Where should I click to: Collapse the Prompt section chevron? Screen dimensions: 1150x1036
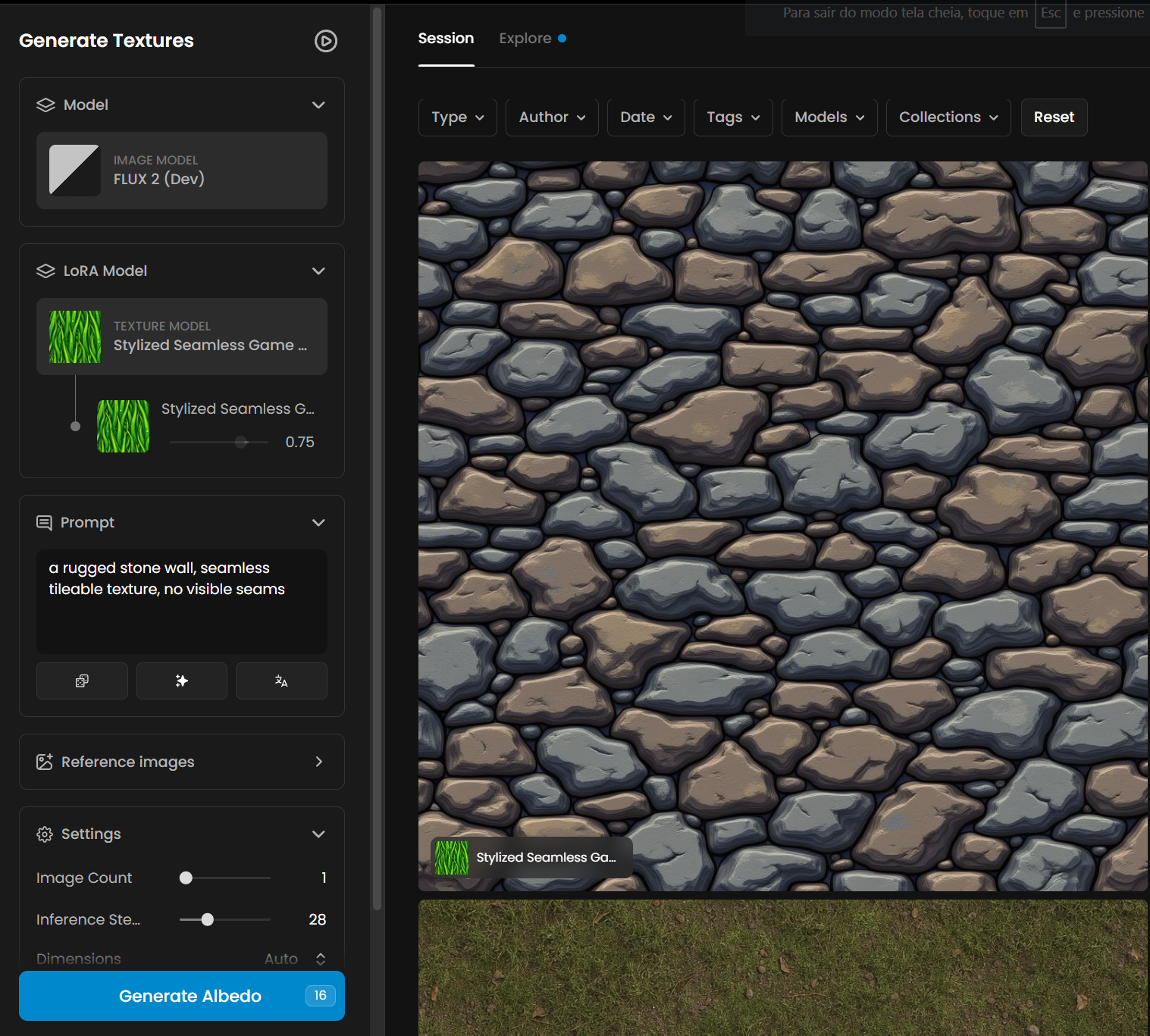click(318, 522)
